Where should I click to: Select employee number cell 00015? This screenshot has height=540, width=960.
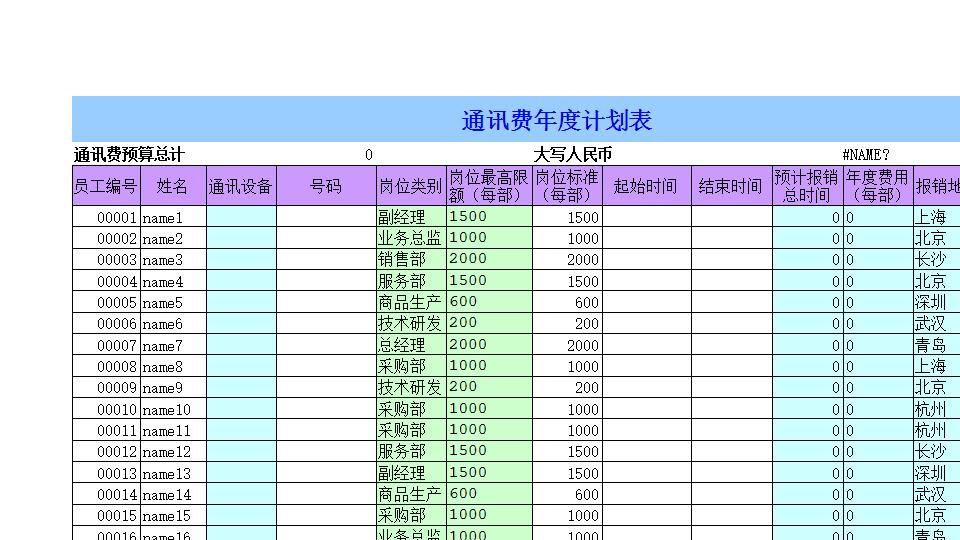107,516
